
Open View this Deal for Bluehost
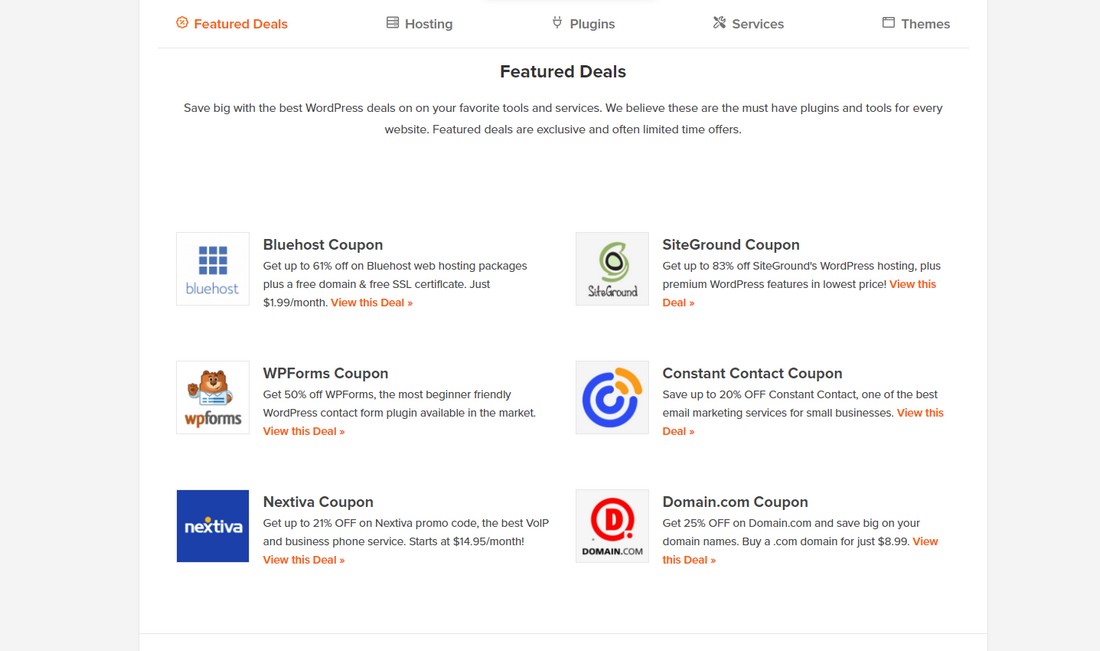[372, 303]
